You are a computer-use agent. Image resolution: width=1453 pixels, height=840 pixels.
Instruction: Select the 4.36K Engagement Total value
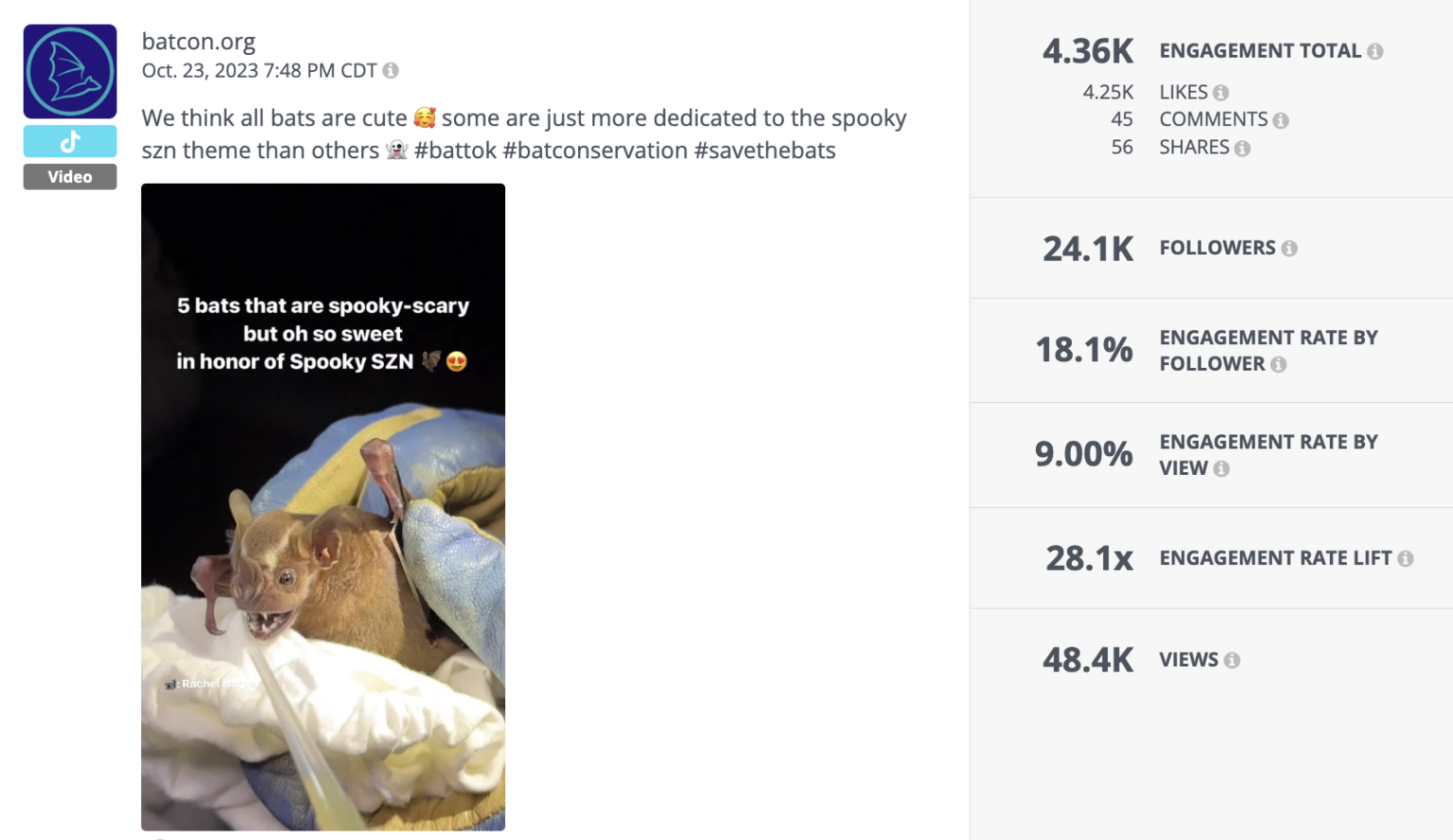tap(1088, 50)
